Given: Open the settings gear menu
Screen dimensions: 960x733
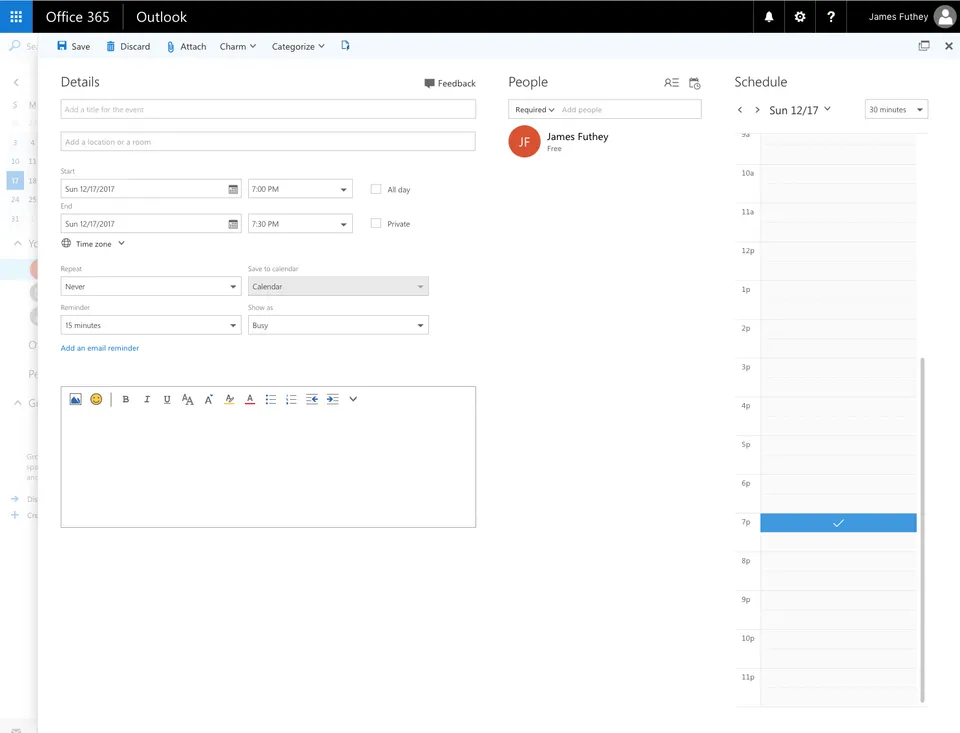Looking at the screenshot, I should (800, 17).
